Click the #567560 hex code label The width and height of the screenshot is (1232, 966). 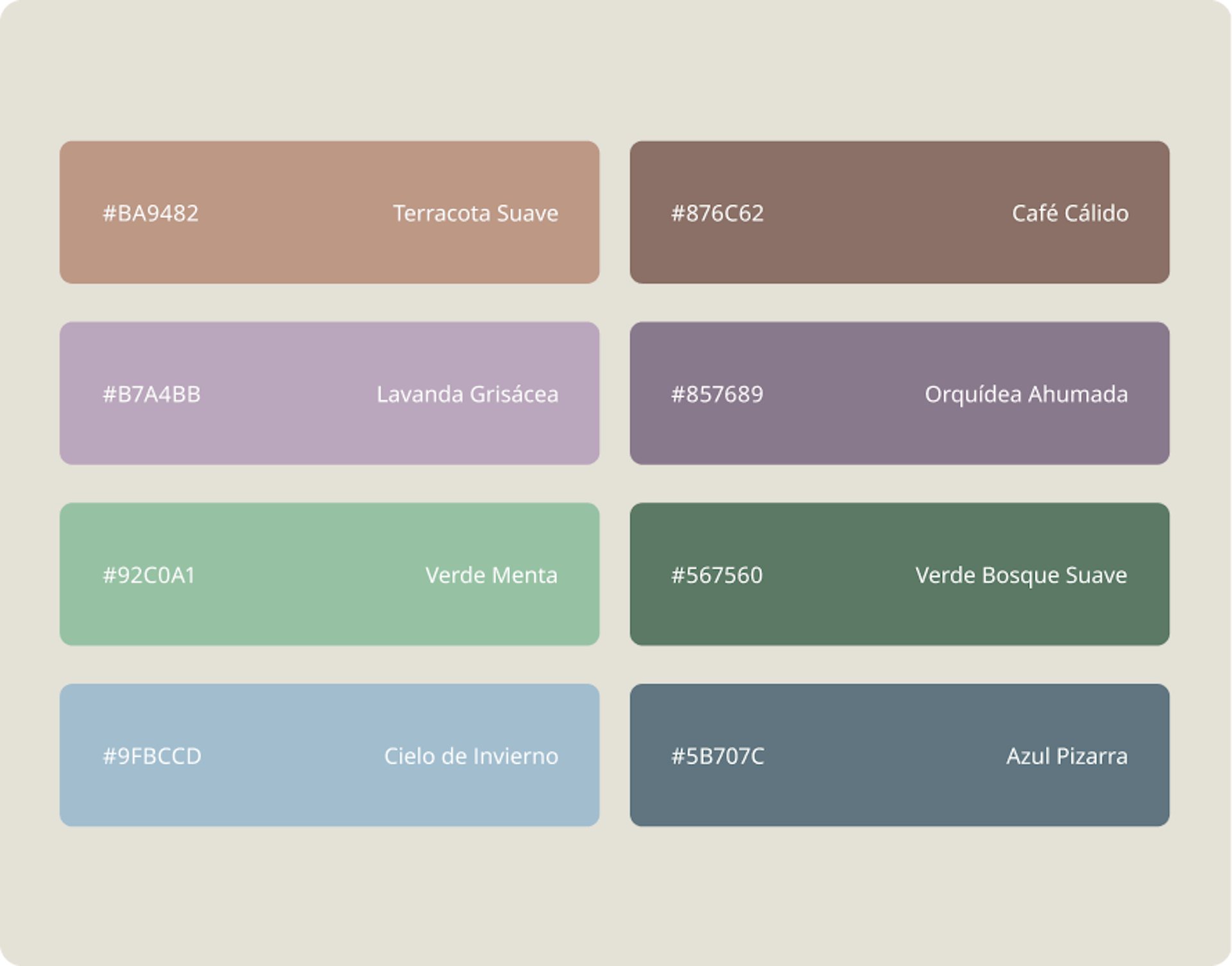[717, 575]
